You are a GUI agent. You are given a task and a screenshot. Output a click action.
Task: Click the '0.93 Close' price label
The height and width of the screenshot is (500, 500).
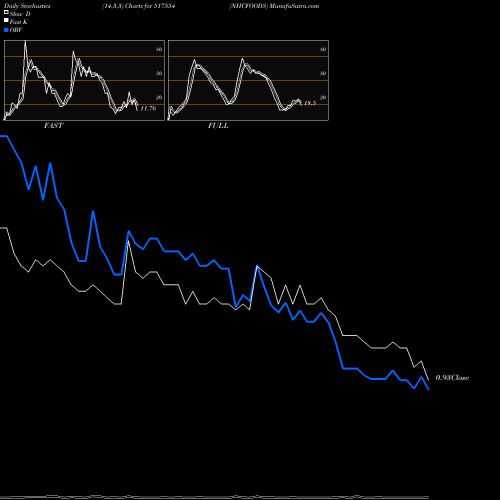pyautogui.click(x=452, y=378)
